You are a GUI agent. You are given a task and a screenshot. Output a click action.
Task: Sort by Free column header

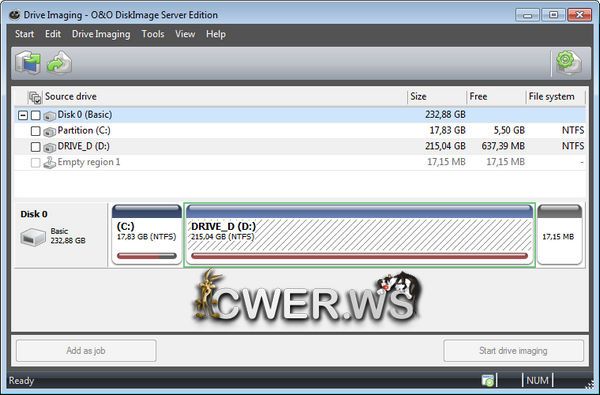click(x=497, y=96)
